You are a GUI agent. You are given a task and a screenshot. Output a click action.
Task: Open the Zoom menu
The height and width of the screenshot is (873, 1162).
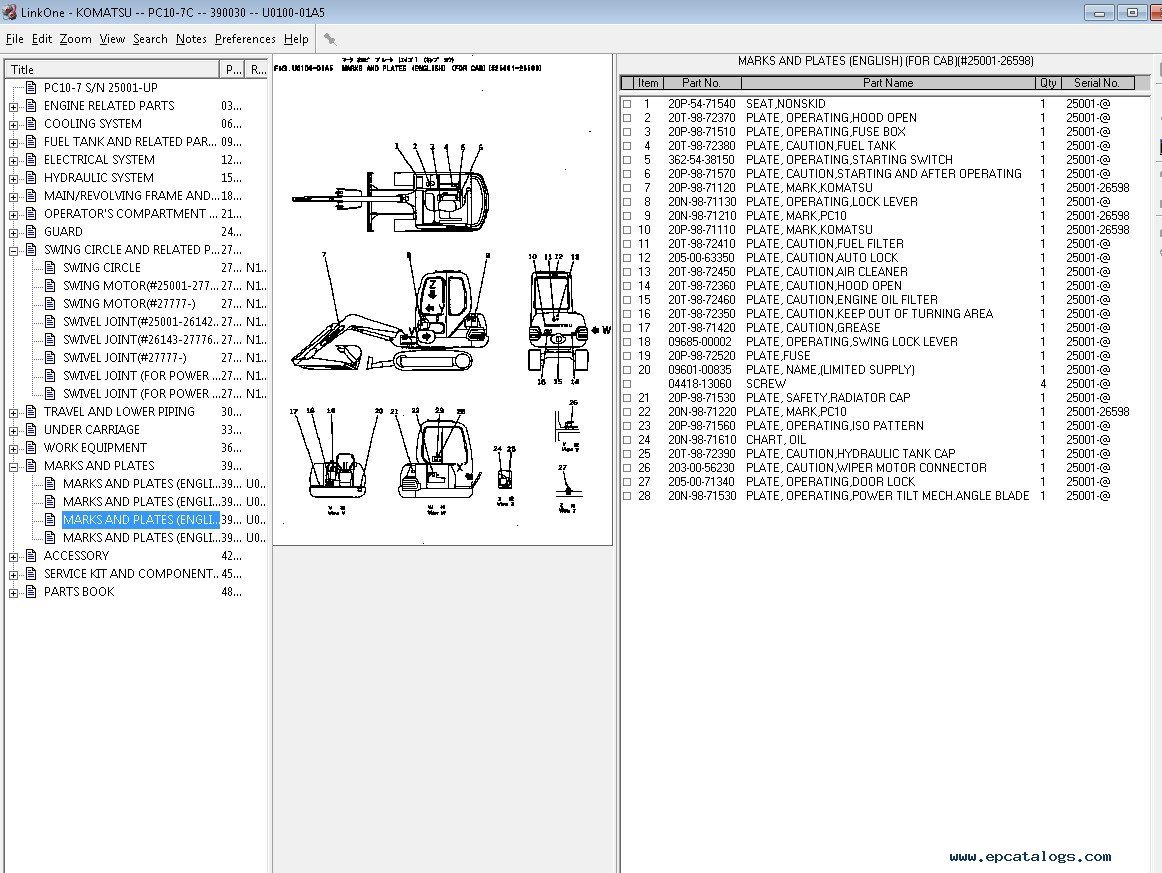click(75, 39)
